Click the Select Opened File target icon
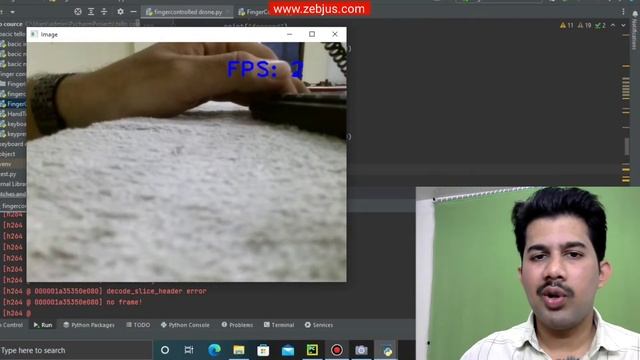This screenshot has height=360, width=640. click(x=78, y=12)
